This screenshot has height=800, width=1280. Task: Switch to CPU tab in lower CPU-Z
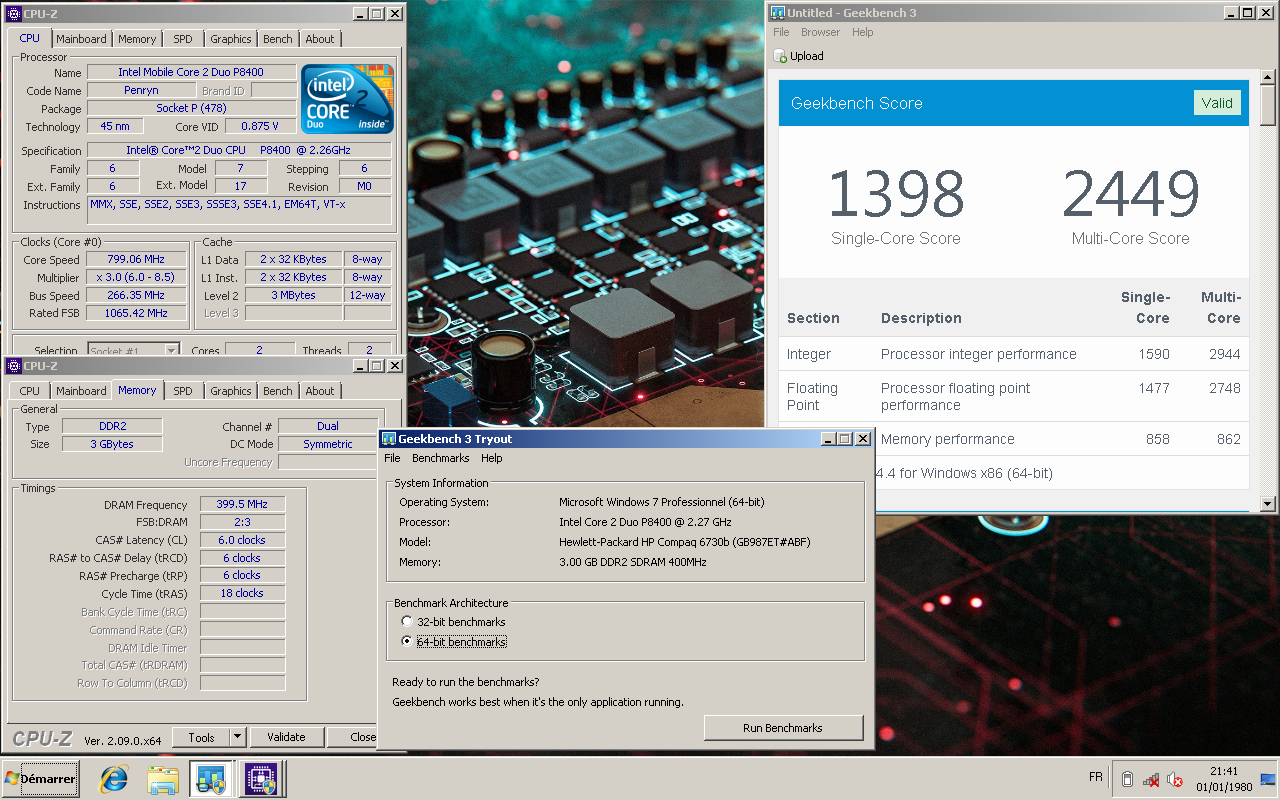[30, 391]
